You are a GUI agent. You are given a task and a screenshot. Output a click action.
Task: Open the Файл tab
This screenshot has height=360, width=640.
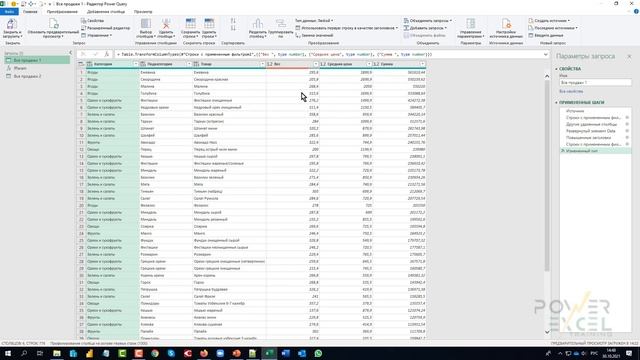point(9,11)
